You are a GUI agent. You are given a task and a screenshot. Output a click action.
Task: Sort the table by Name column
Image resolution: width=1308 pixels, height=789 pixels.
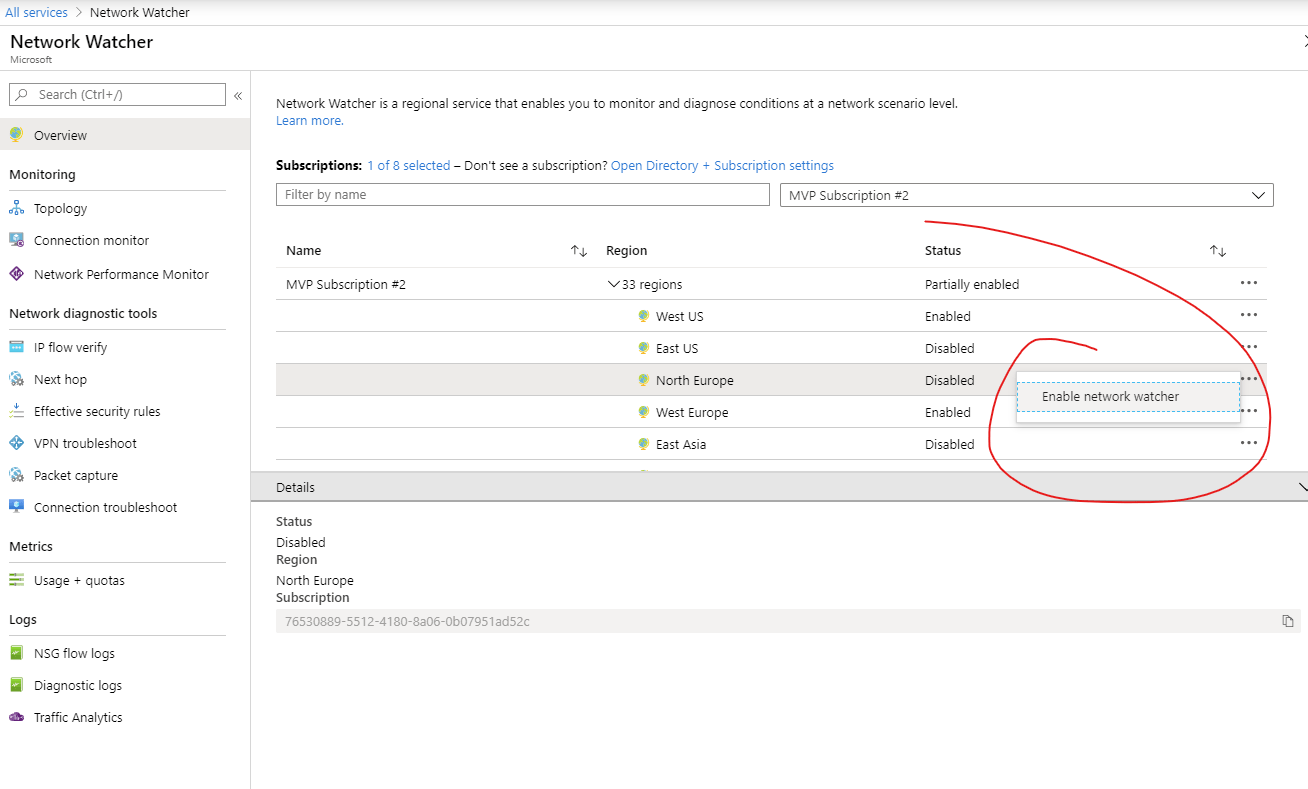[578, 251]
